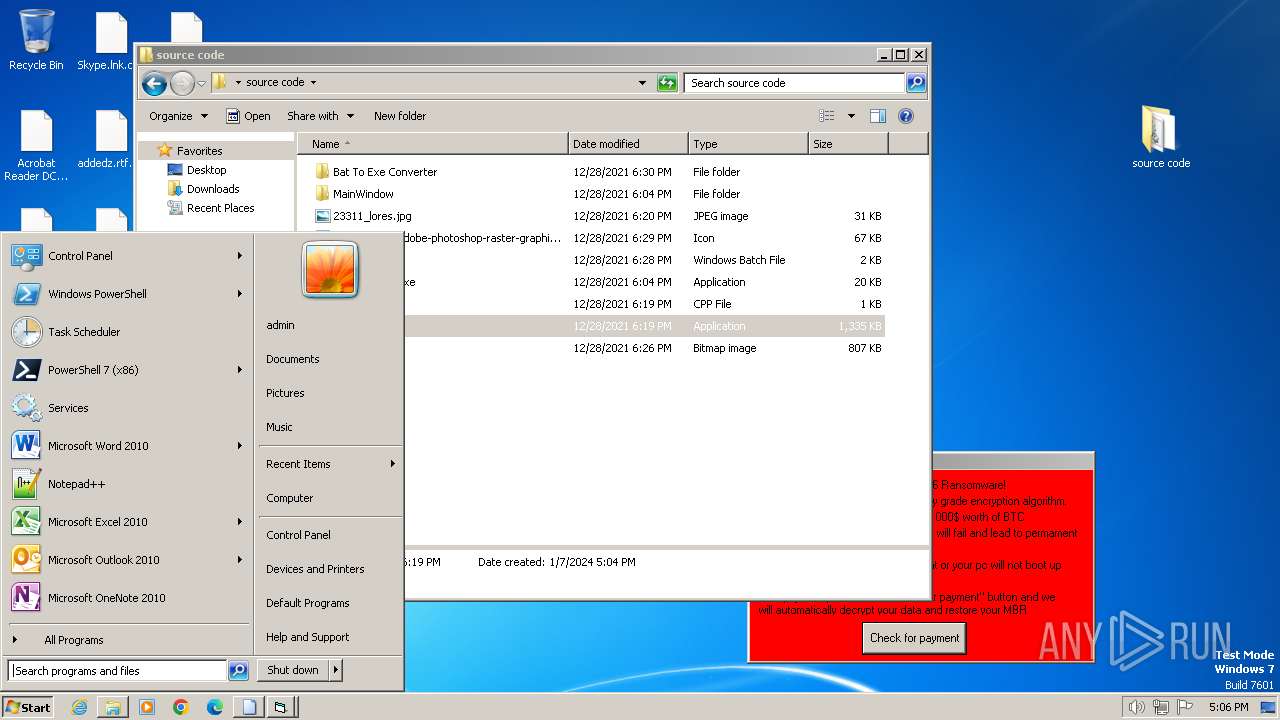Click the New folder button
1280x720 pixels.
click(400, 116)
